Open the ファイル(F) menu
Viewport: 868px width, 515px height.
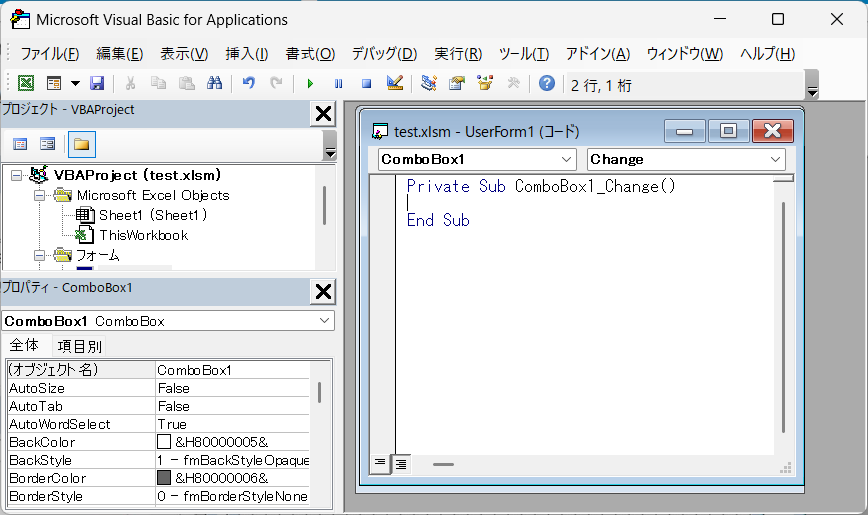coord(50,54)
